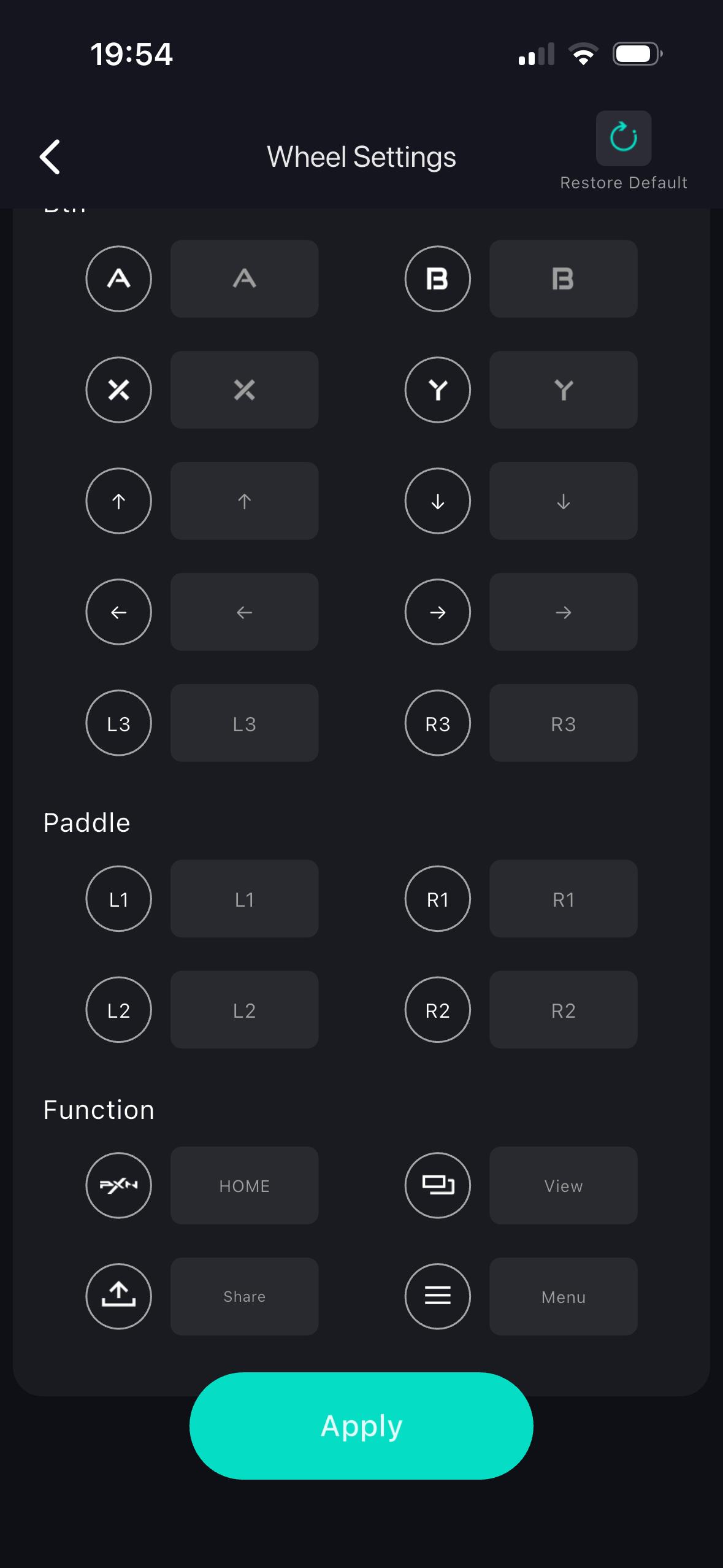This screenshot has width=723, height=1568.
Task: Select the circular X button icon
Action: 118,390
